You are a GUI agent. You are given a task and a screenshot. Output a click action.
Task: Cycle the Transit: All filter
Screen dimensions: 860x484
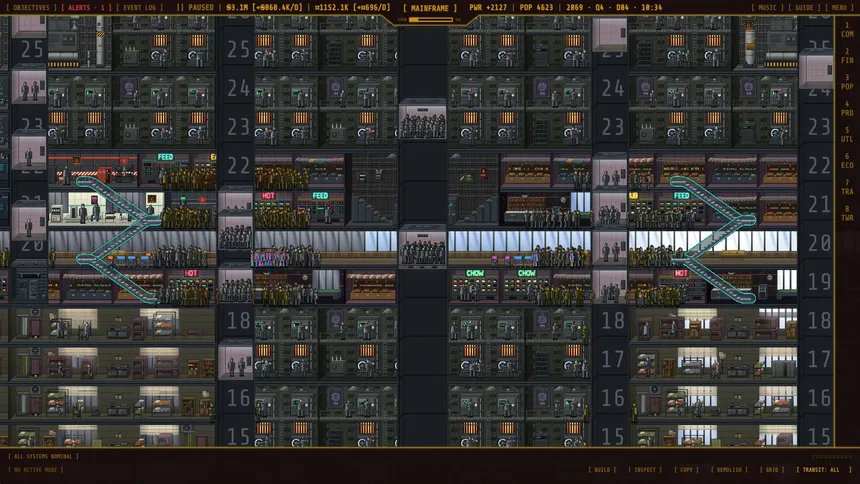[x=823, y=470]
